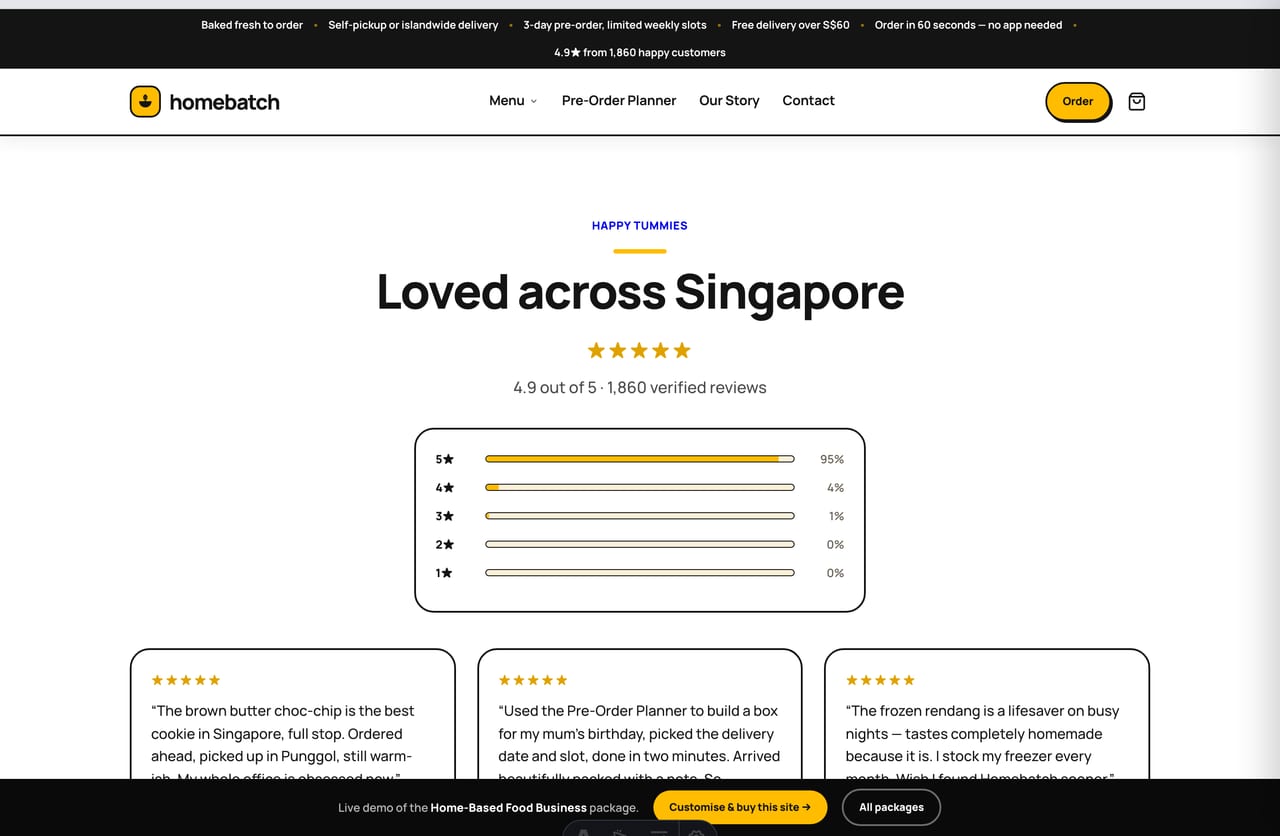Click Self-pickup or islandwide delivery text
The width and height of the screenshot is (1280, 836).
pyautogui.click(x=413, y=25)
